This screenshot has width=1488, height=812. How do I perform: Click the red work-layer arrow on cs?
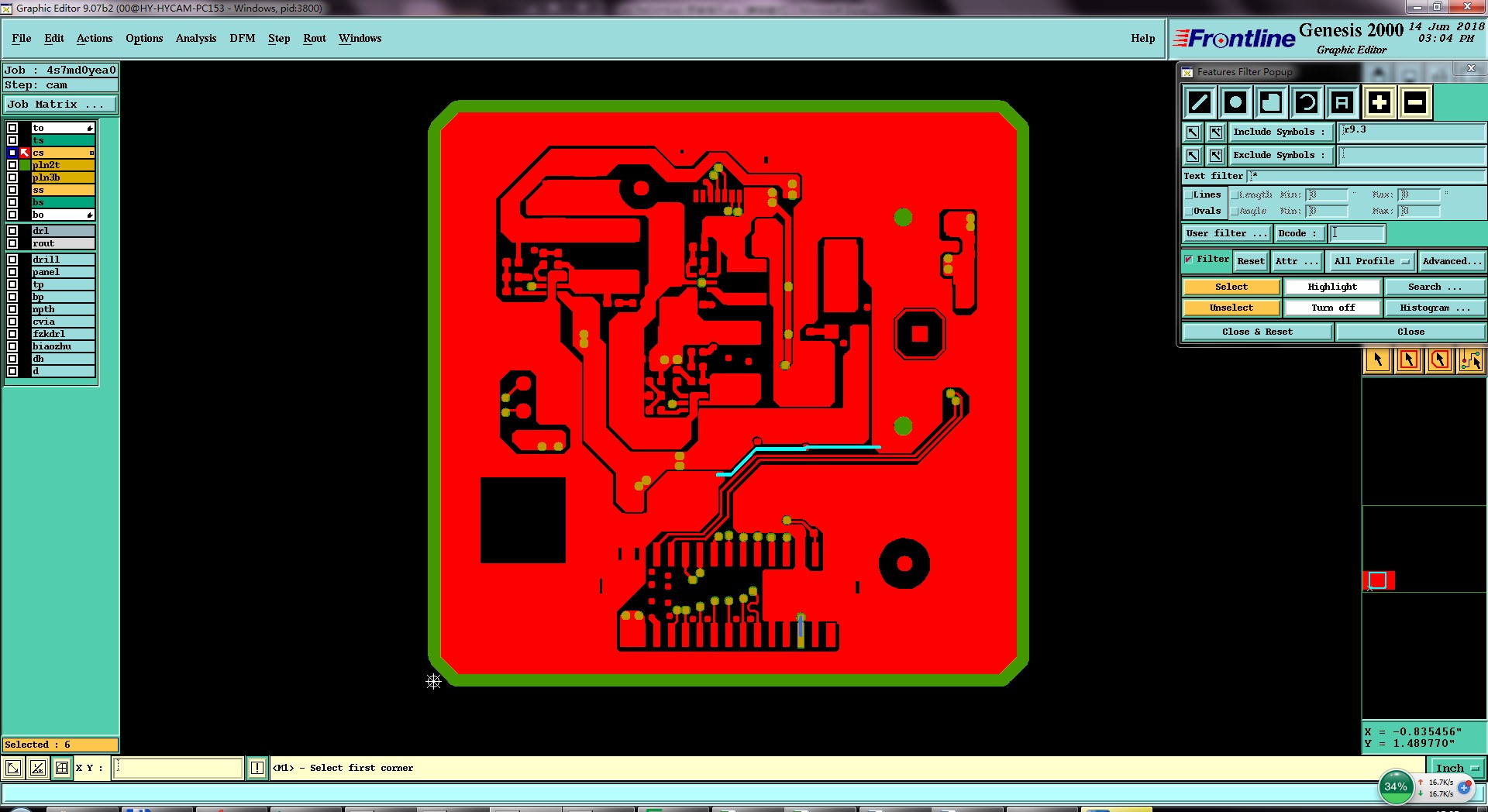click(x=25, y=153)
